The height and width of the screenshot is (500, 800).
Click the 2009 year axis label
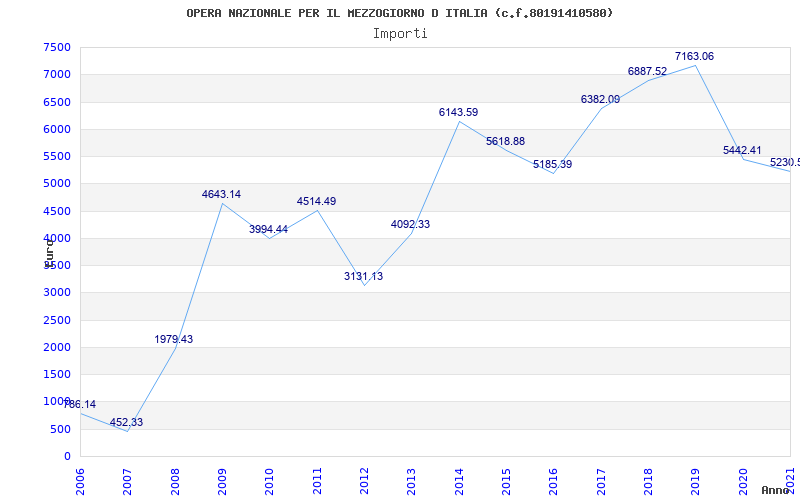tap(222, 481)
